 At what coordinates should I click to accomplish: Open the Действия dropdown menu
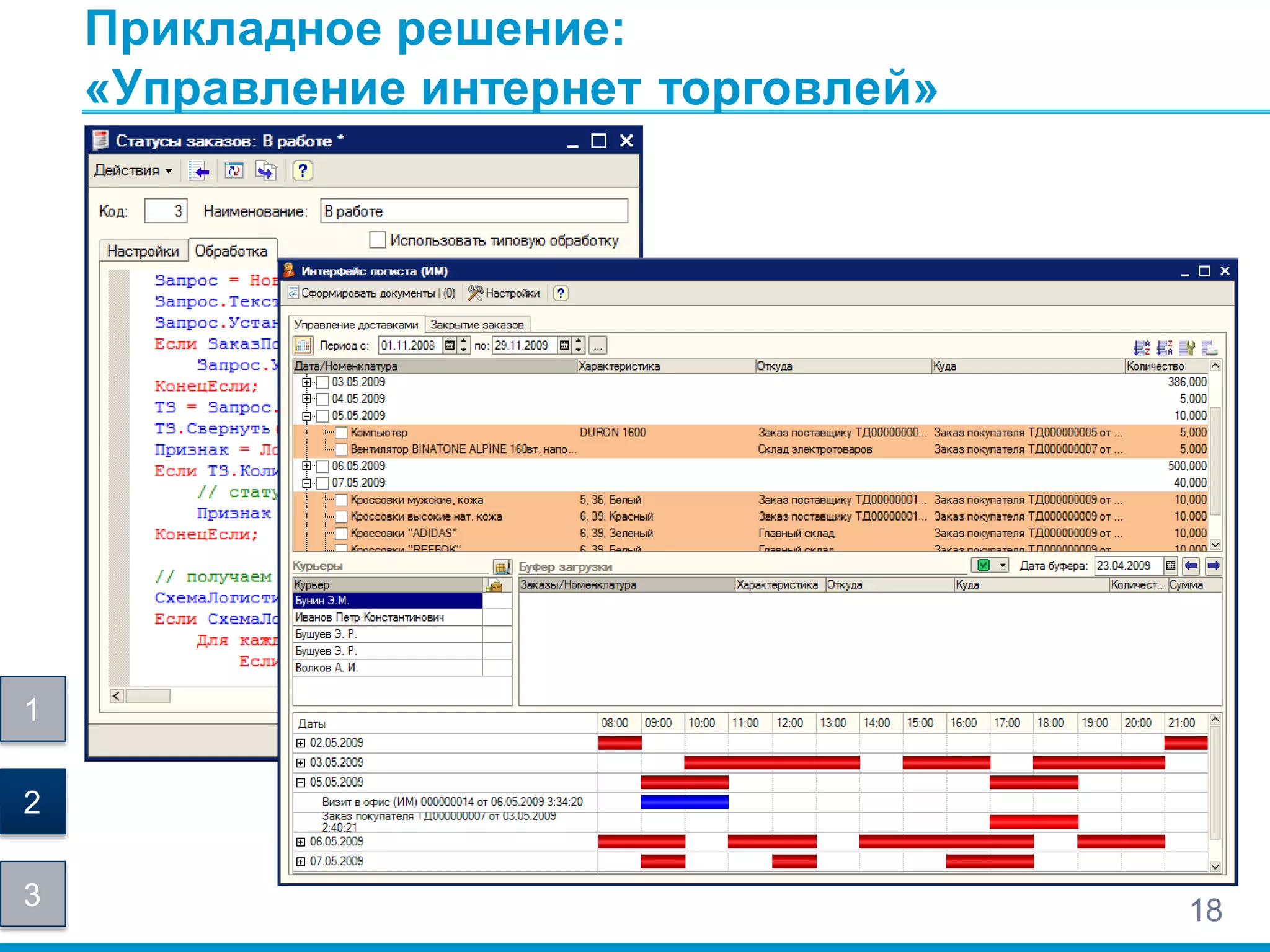coord(133,170)
